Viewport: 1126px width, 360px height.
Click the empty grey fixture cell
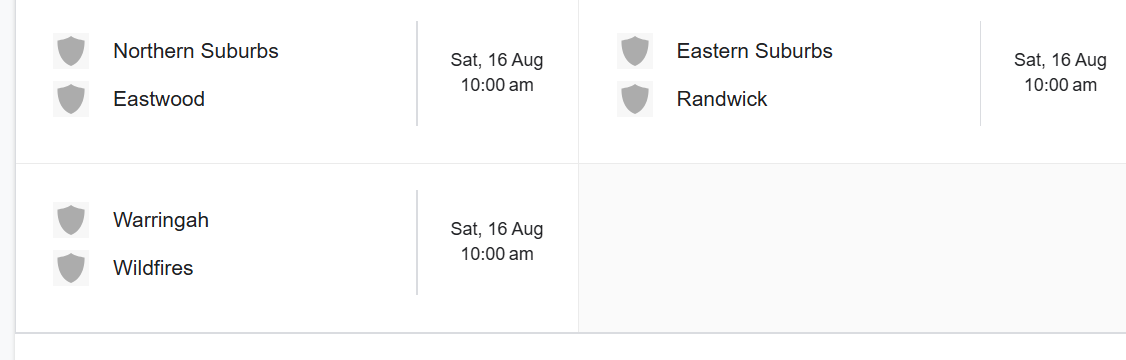(852, 248)
